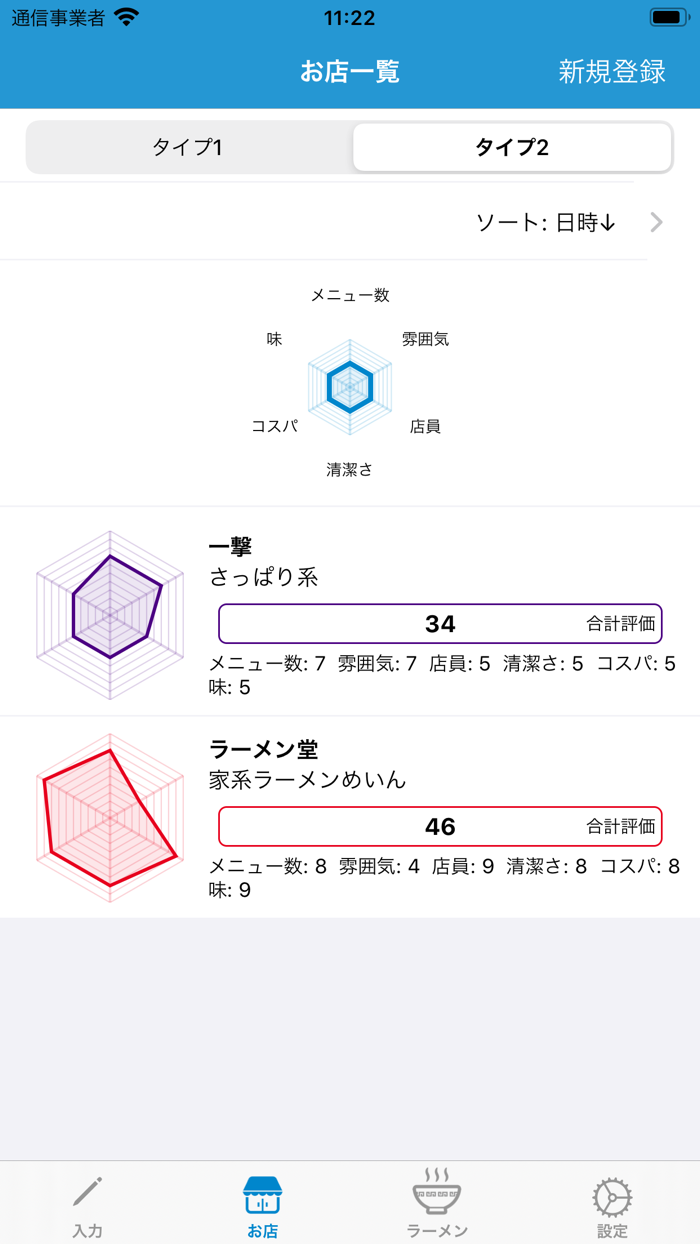This screenshot has height=1244, width=700.
Task: Expand sort options chevron arrow
Action: (656, 222)
